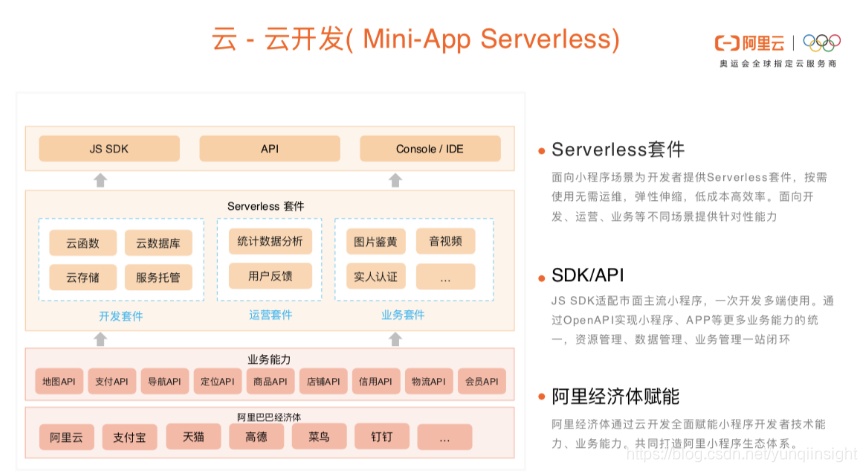The width and height of the screenshot is (867, 472).
Task: Click the 实人认证 block
Action: 376,276
